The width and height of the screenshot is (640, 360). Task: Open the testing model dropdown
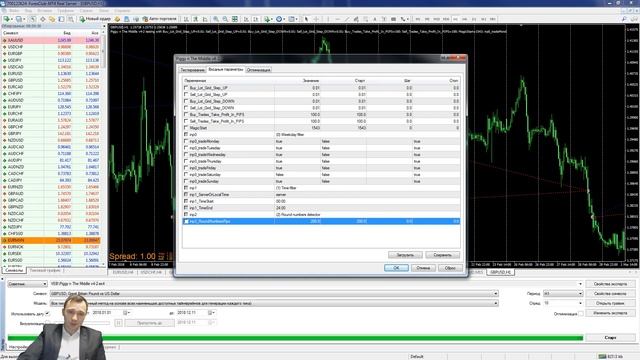[274, 303]
